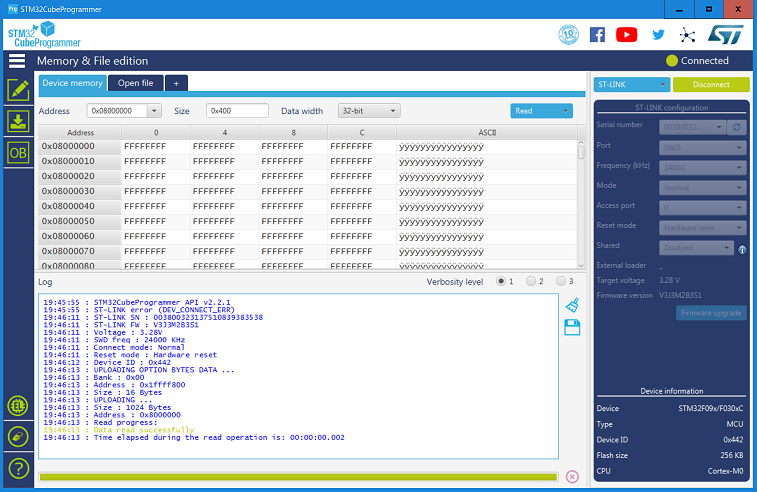Open the Access port dropdown
Screen dimensions: 757x492
702,208
